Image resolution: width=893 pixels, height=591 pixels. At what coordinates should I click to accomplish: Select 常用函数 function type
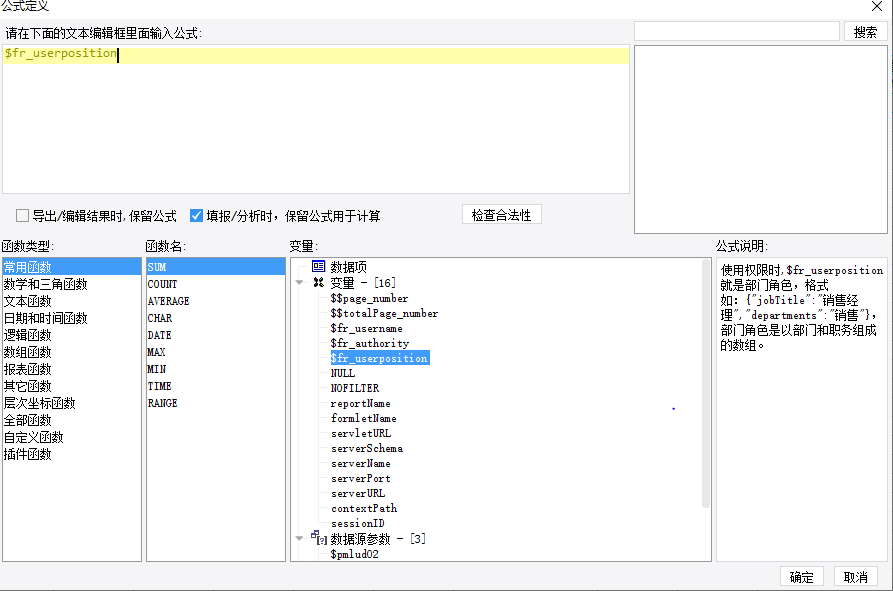72,266
